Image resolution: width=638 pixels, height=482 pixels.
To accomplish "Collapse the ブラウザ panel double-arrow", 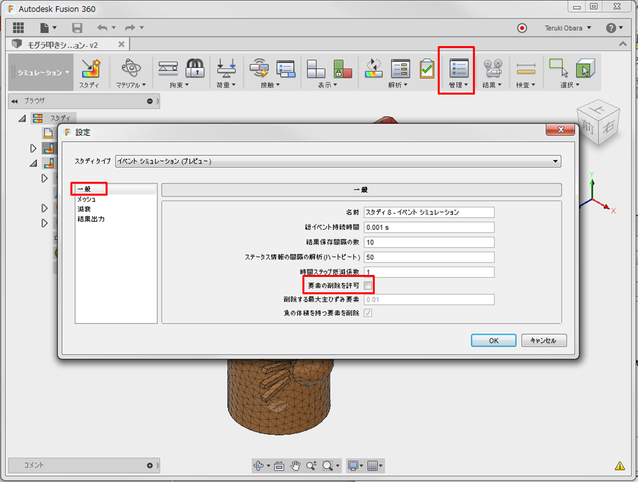I will point(15,101).
